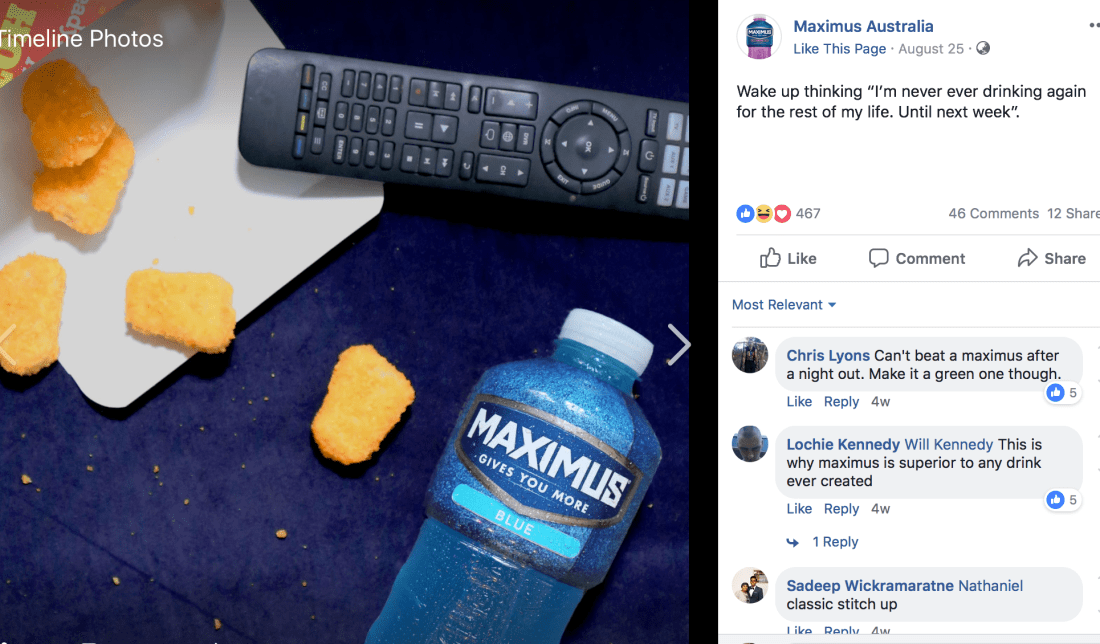Open Chris Lyons profile link
This screenshot has width=1100, height=644.
(x=828, y=356)
